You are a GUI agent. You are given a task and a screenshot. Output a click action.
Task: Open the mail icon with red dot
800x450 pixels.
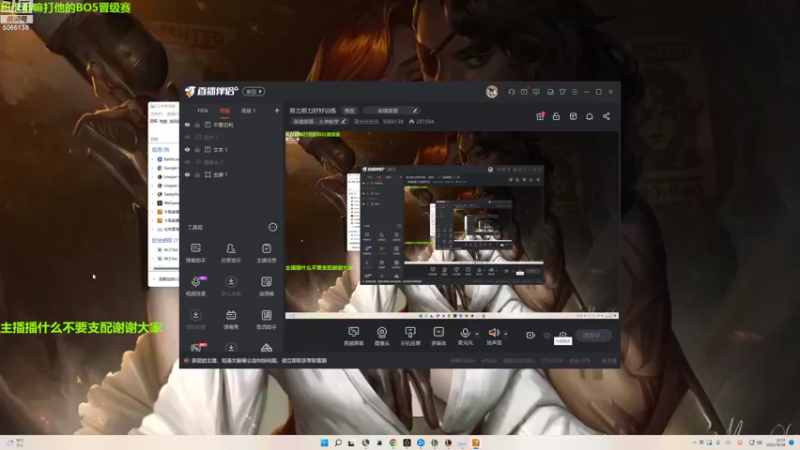tap(524, 92)
